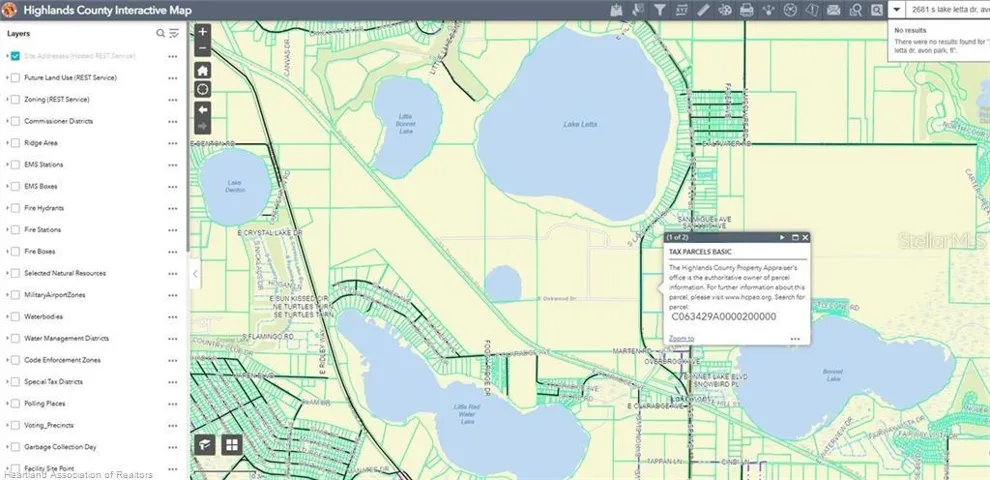Return to the default map extent (home)

coord(203,69)
